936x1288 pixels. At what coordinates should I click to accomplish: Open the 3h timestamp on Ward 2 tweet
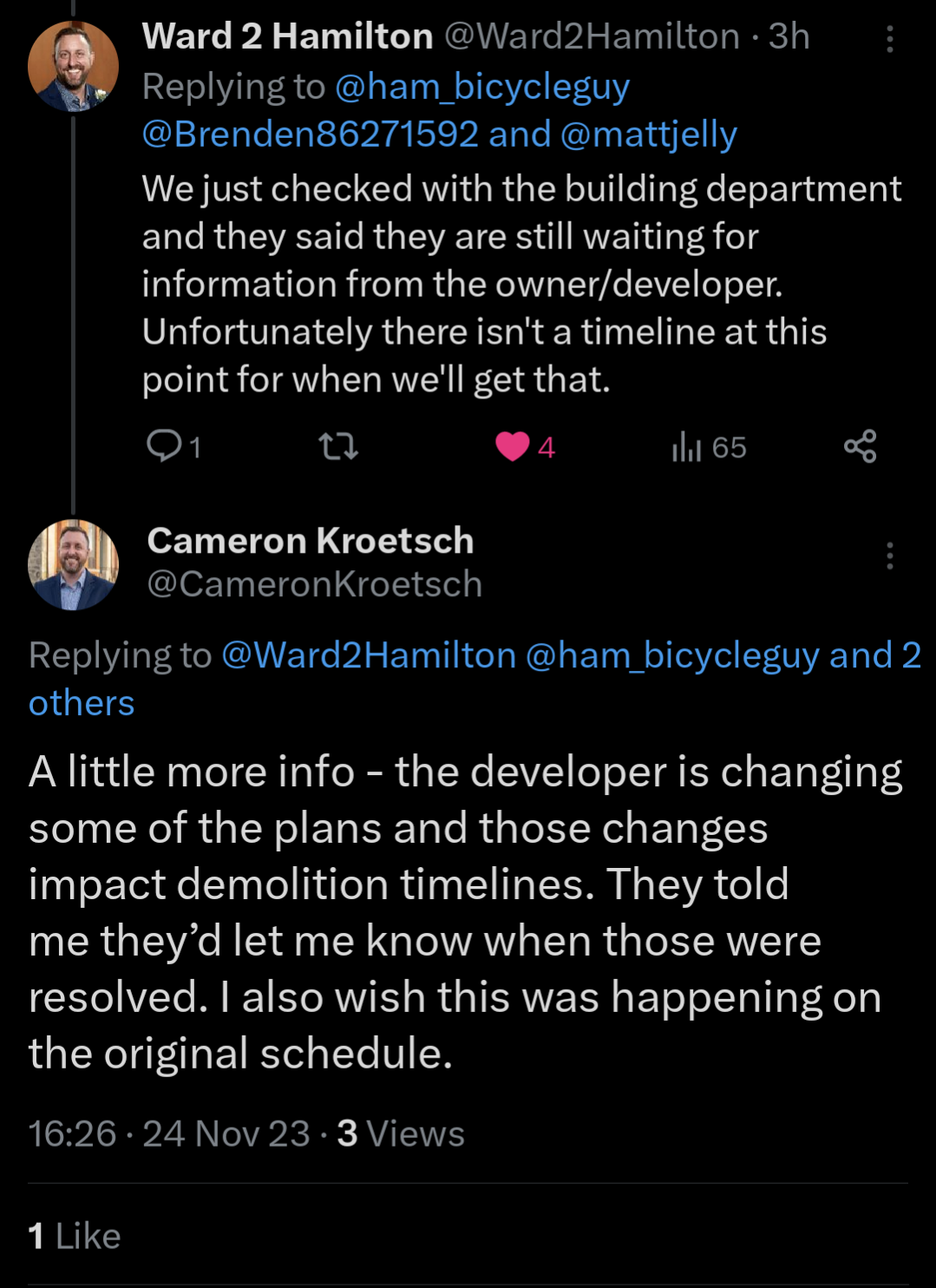[789, 36]
